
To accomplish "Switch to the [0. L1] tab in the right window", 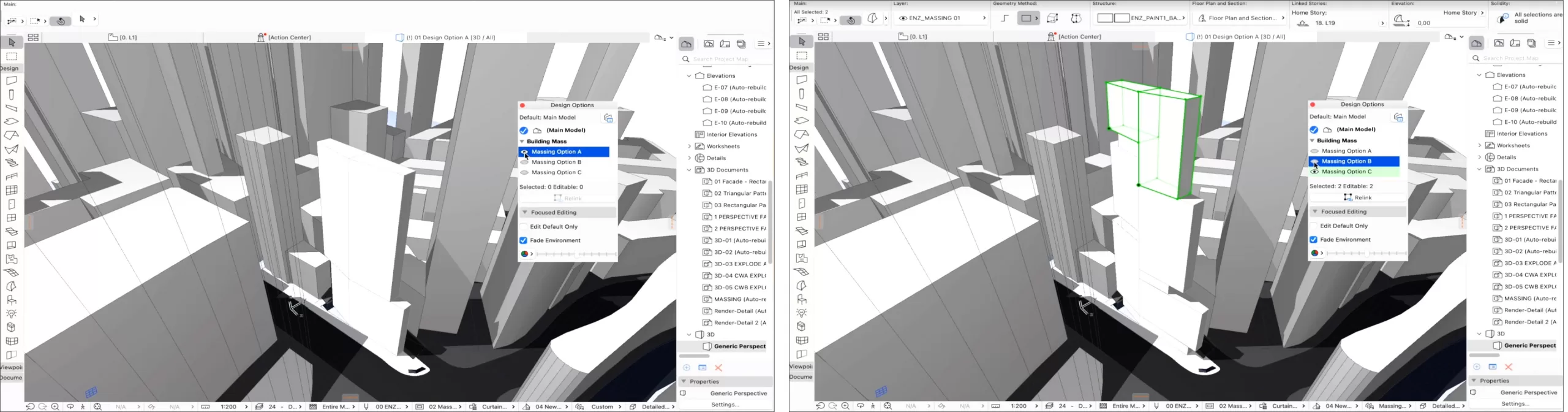I will tap(913, 37).
